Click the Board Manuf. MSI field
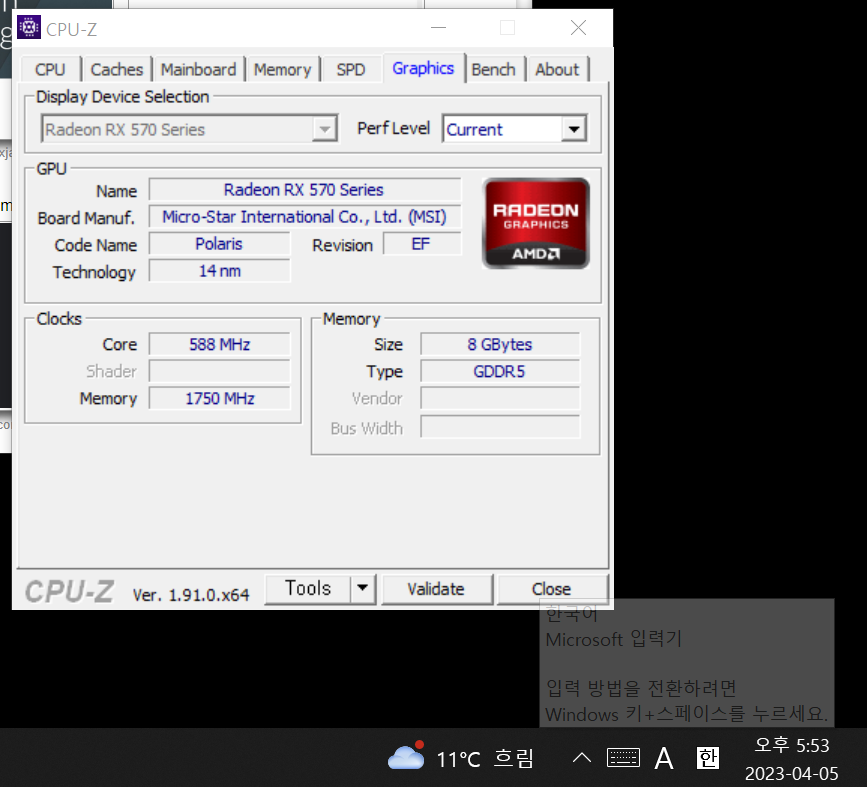Viewport: 867px width, 787px height. click(304, 217)
